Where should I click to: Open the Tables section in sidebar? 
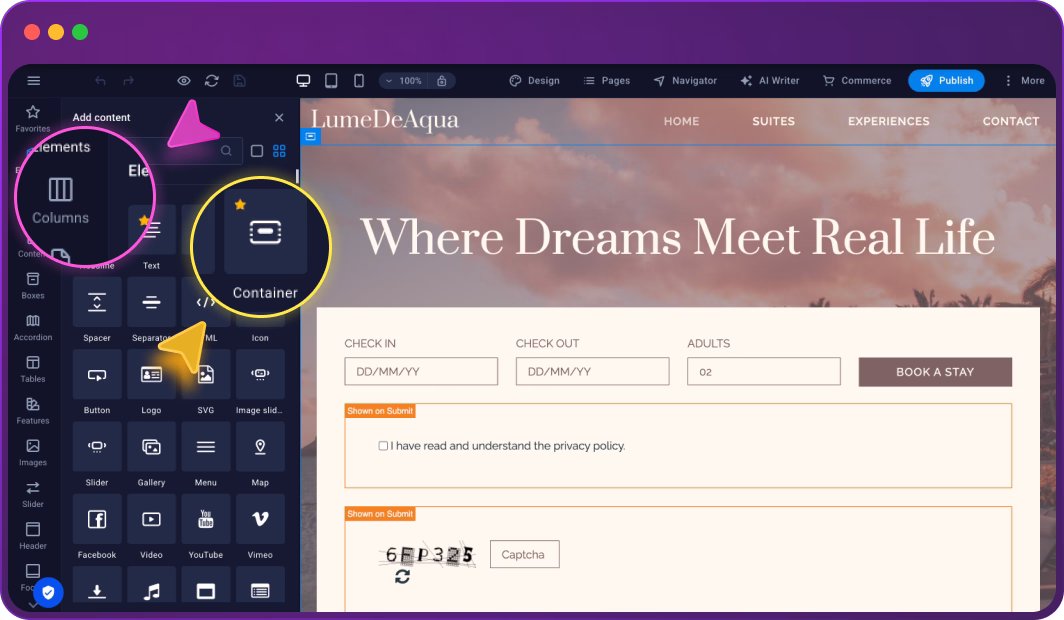pyautogui.click(x=33, y=368)
